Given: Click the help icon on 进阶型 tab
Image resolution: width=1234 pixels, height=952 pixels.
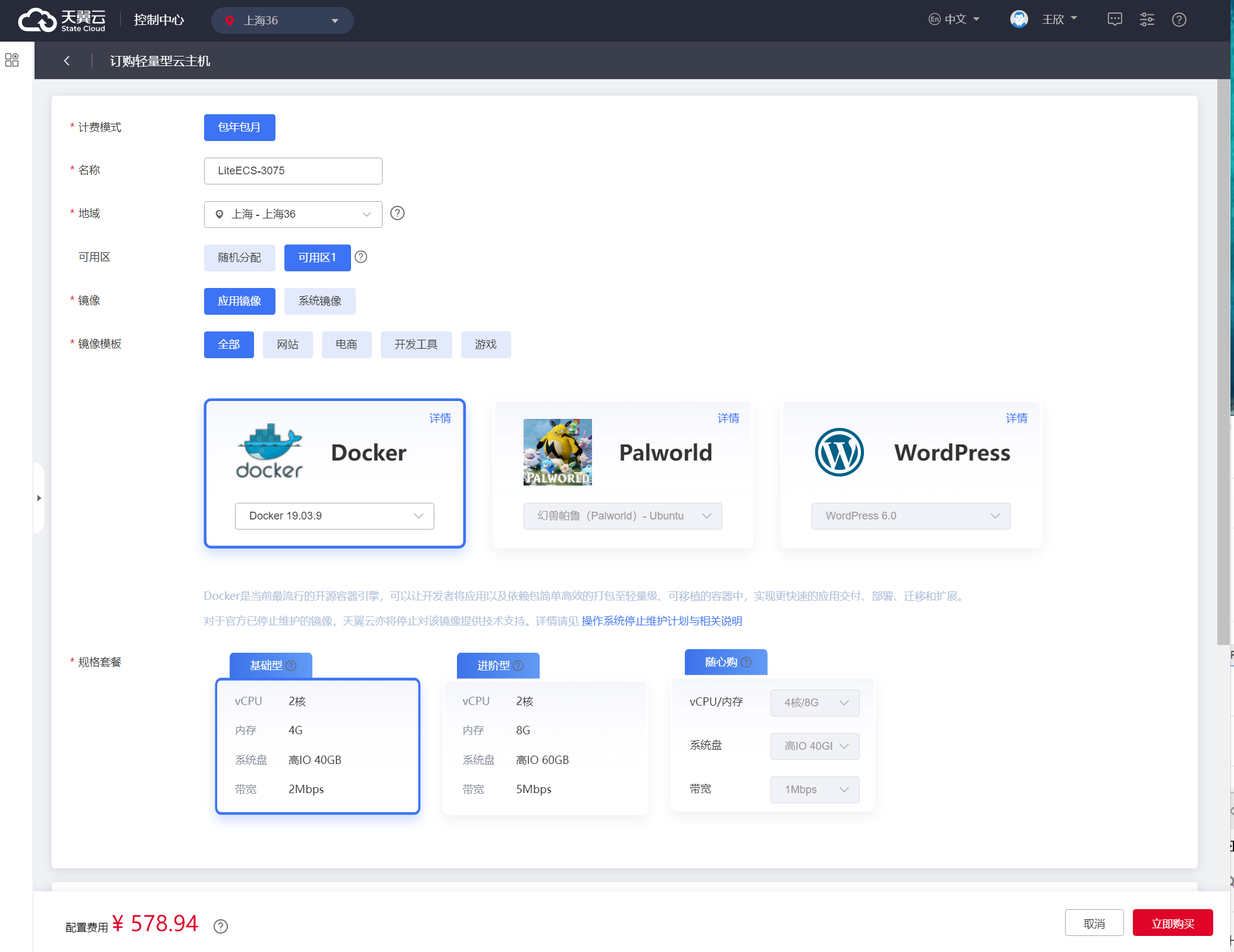Looking at the screenshot, I should click(x=518, y=666).
